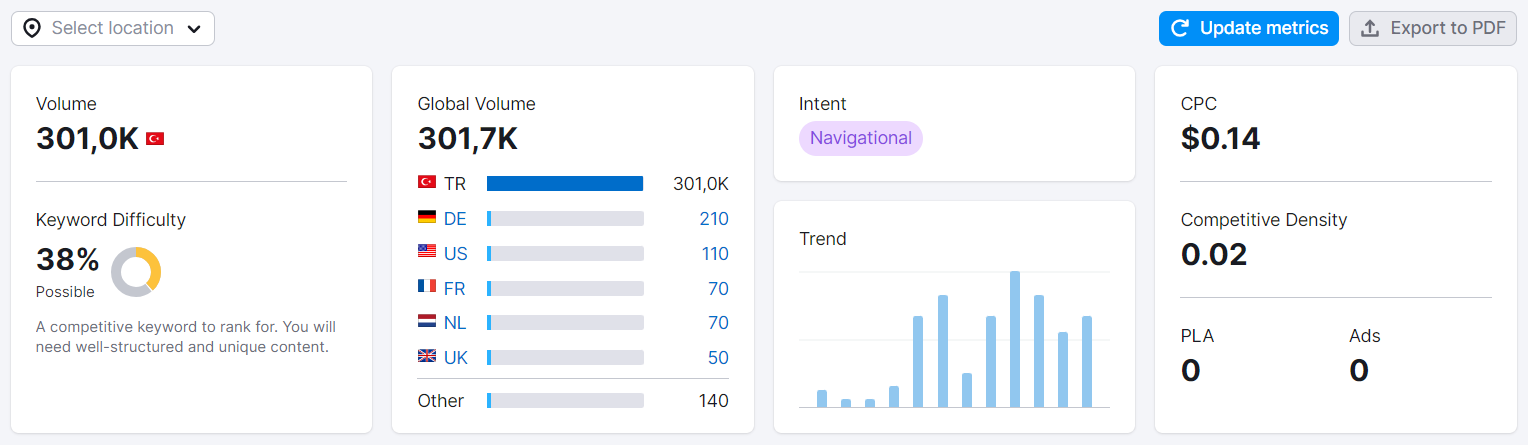1528x445 pixels.
Task: Click the UK flag icon
Action: pos(427,356)
